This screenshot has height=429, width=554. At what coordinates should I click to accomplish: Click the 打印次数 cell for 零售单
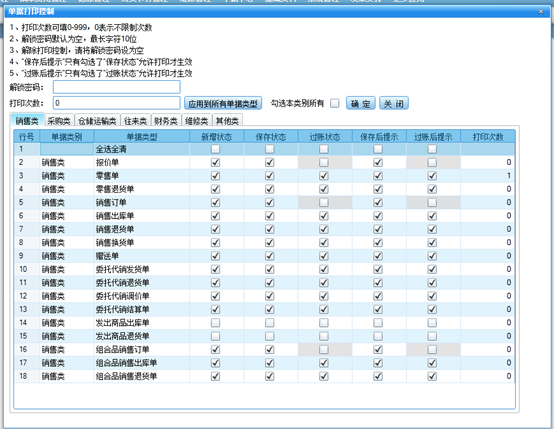pos(488,176)
